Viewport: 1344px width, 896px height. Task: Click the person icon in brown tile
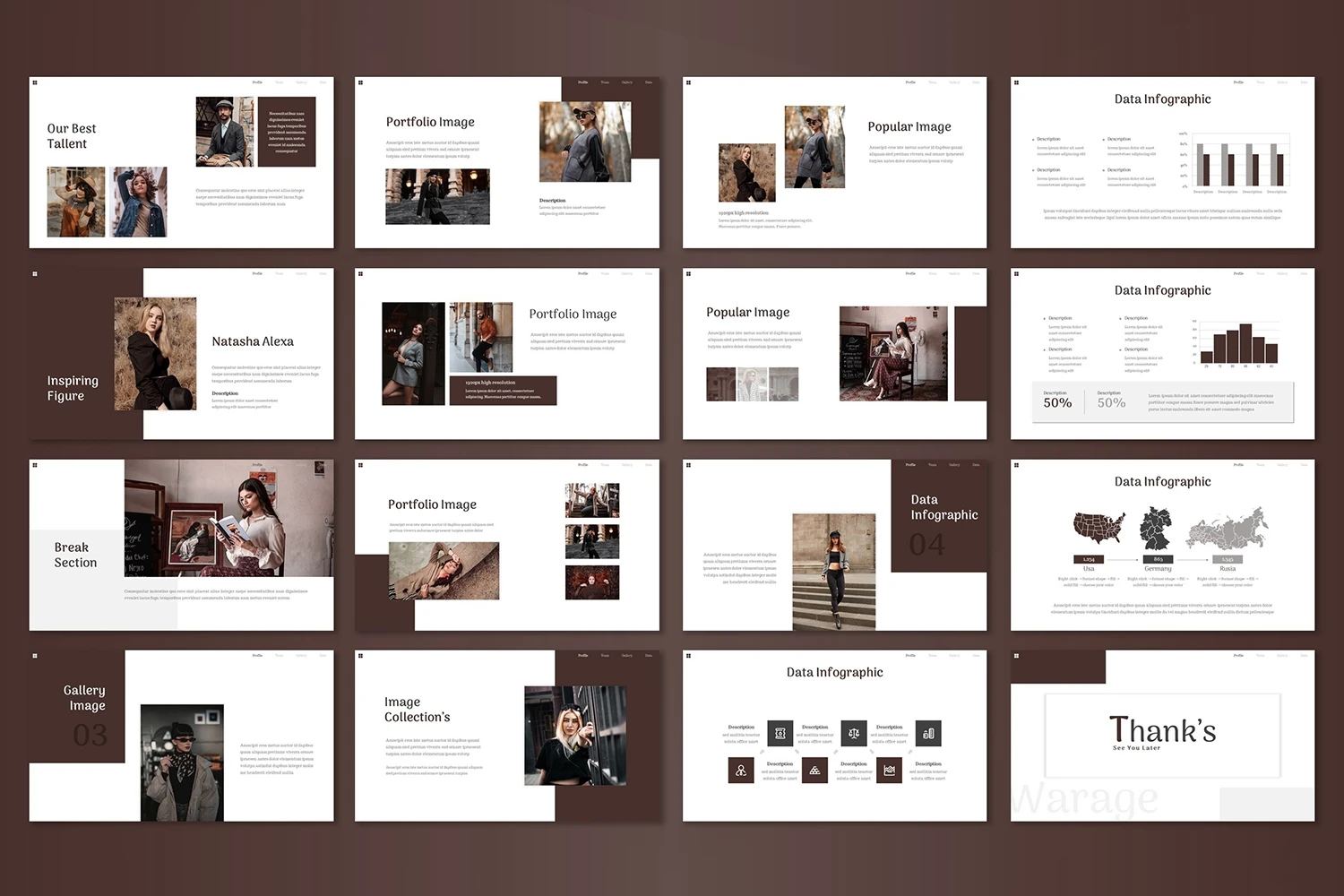pyautogui.click(x=741, y=770)
